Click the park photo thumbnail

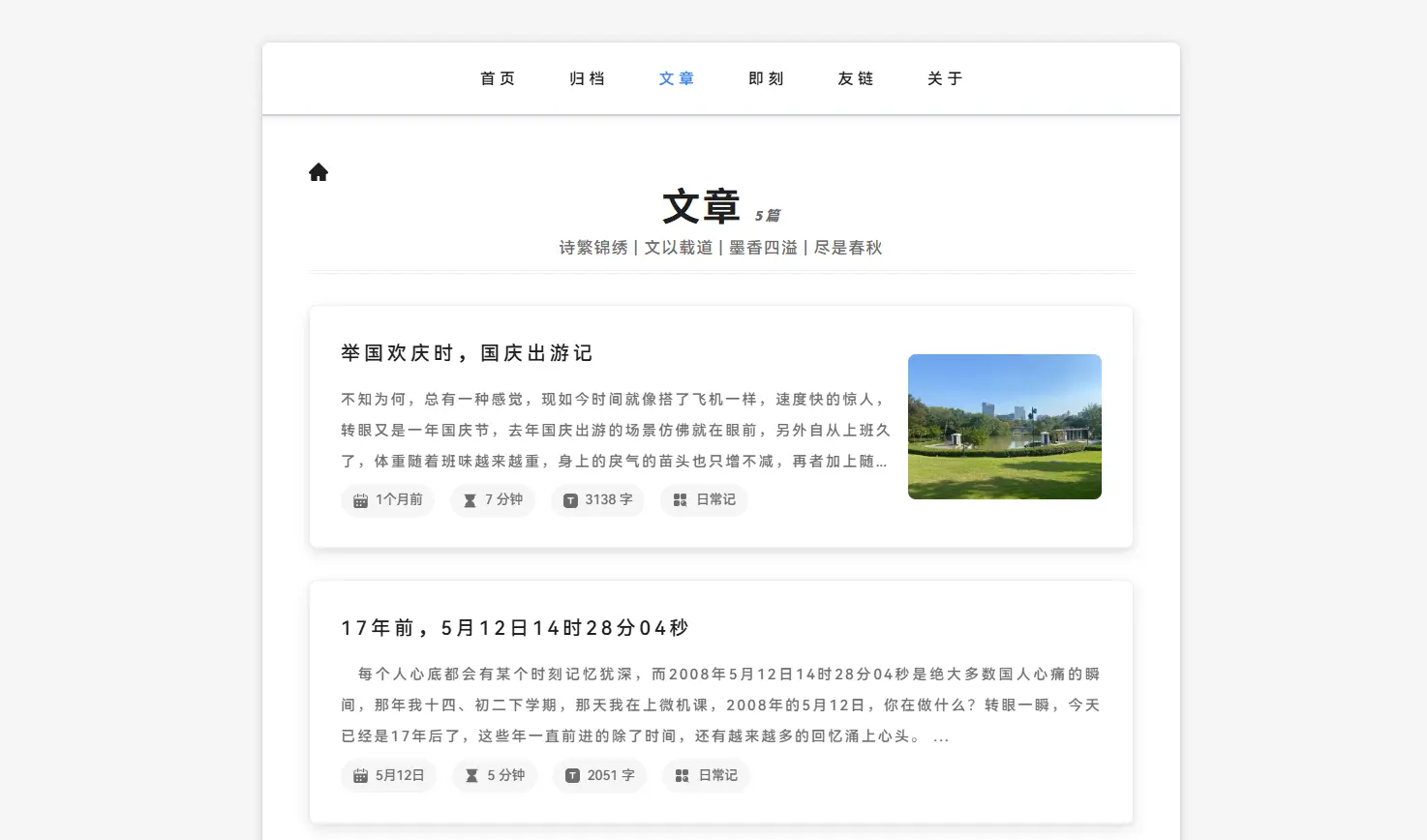pyautogui.click(x=1004, y=427)
